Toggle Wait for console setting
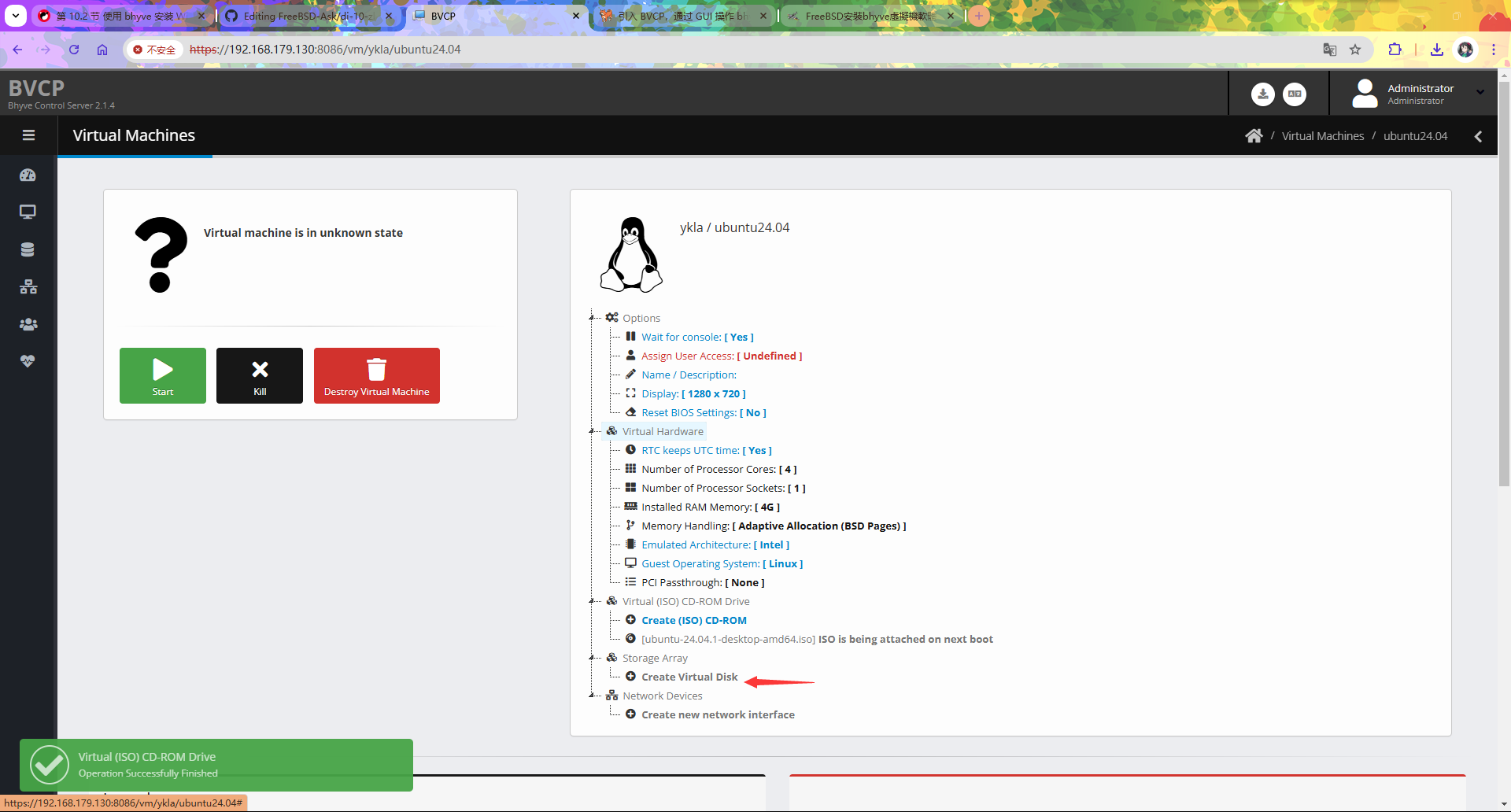The height and width of the screenshot is (812, 1511). (697, 337)
